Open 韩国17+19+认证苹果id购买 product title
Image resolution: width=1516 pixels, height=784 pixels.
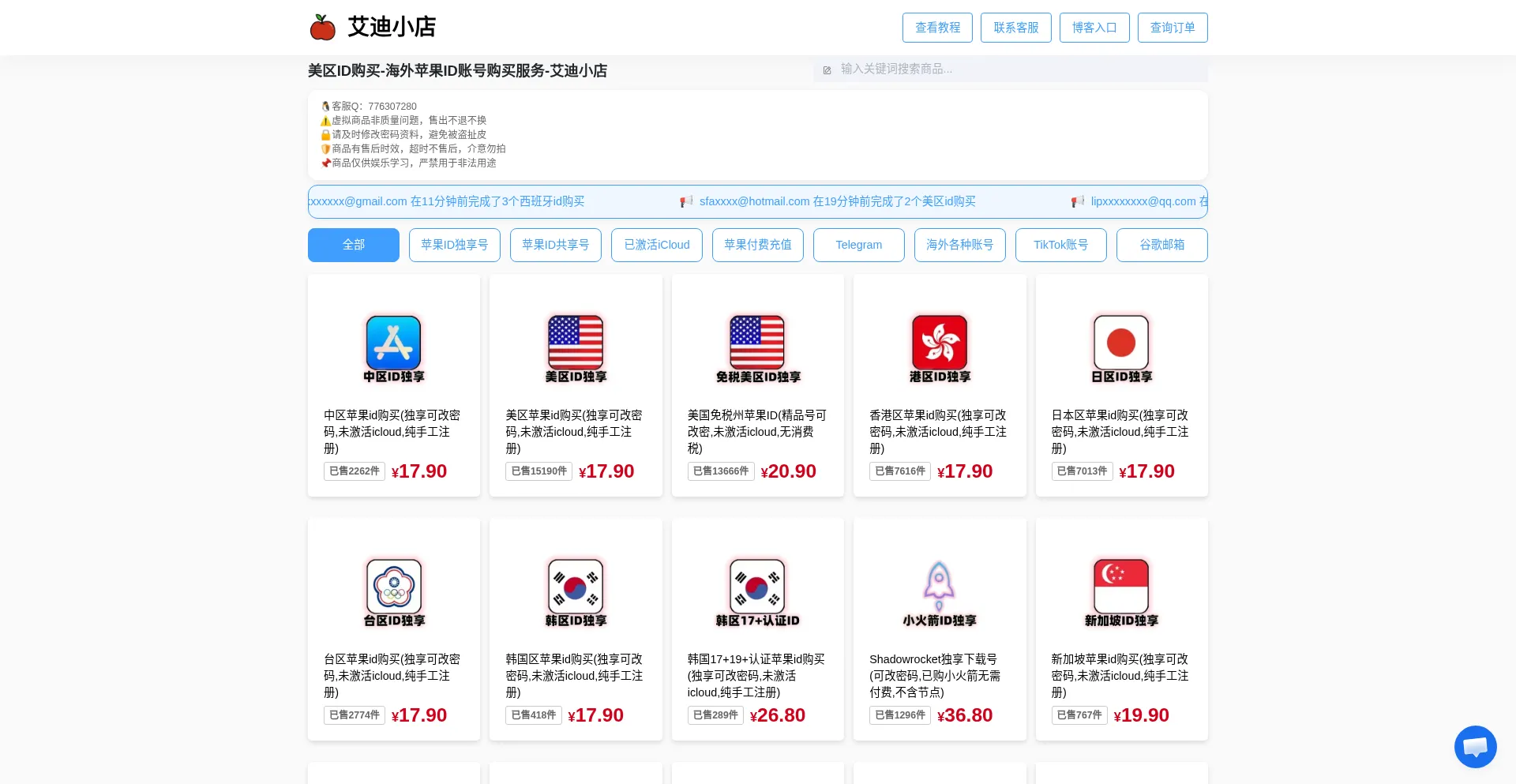tap(757, 676)
